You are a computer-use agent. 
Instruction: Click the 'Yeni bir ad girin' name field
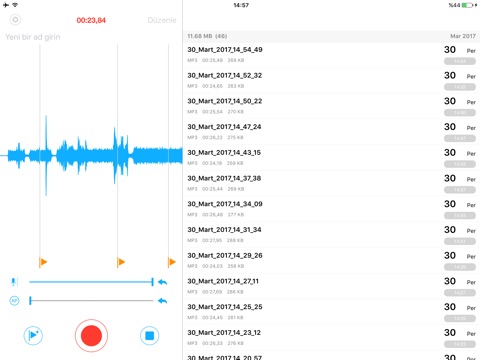tap(33, 37)
